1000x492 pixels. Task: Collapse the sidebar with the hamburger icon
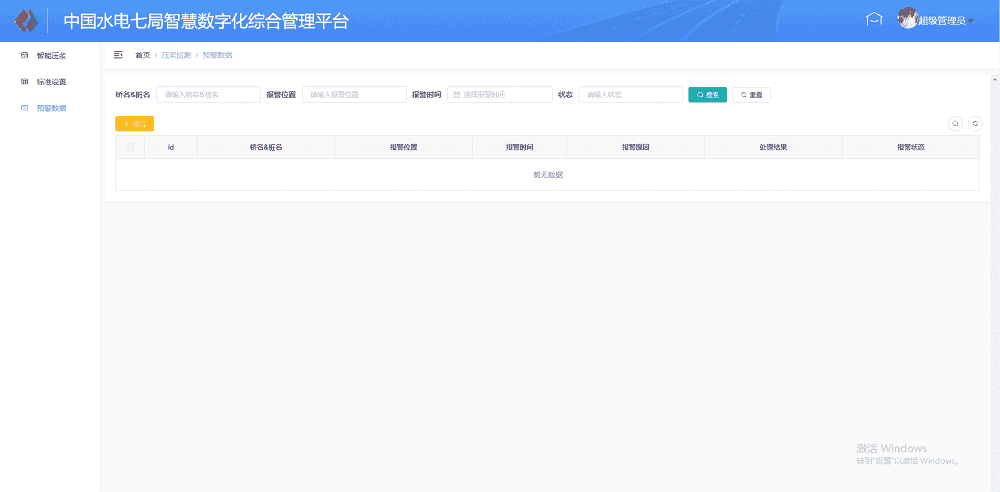(x=118, y=55)
